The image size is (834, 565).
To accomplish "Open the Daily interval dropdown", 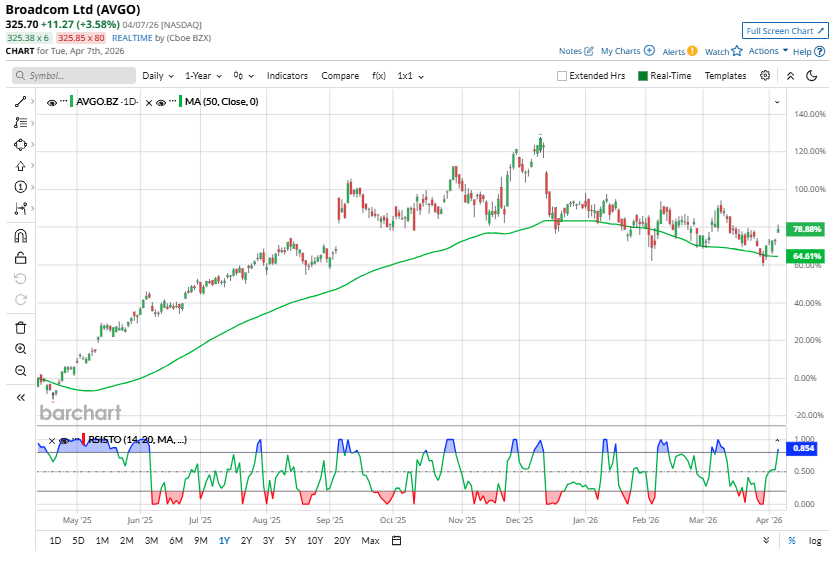I will 158,76.
